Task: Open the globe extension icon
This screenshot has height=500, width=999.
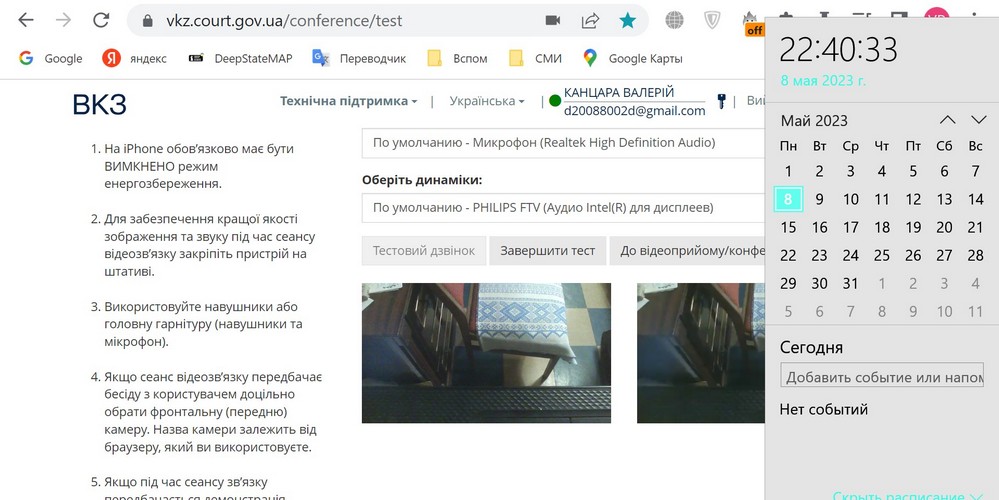Action: tap(674, 20)
